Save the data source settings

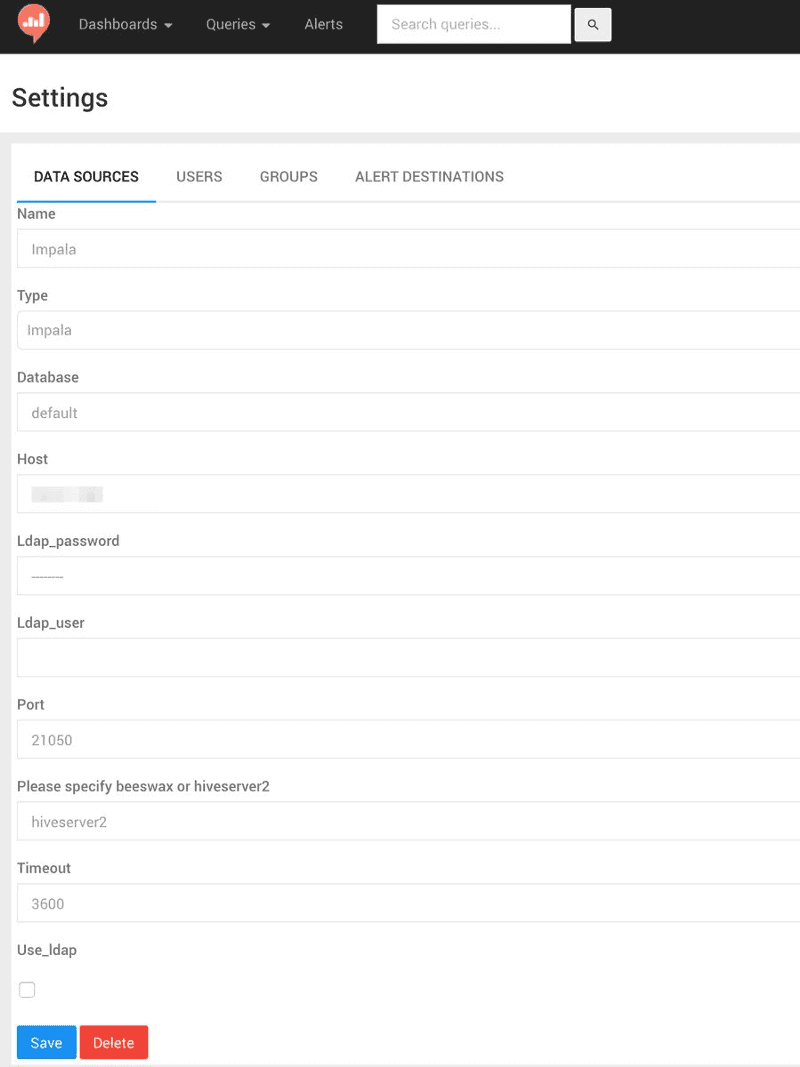46,1042
